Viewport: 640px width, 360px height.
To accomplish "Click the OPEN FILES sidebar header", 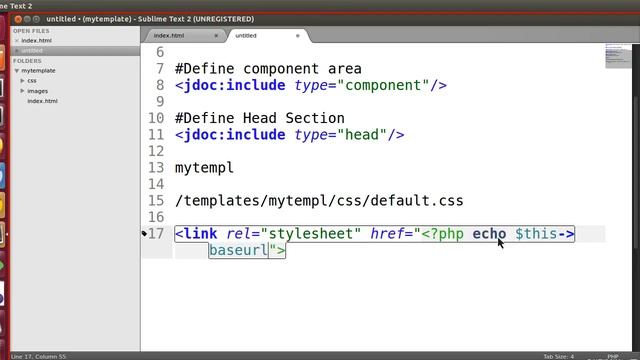I will coord(31,31).
